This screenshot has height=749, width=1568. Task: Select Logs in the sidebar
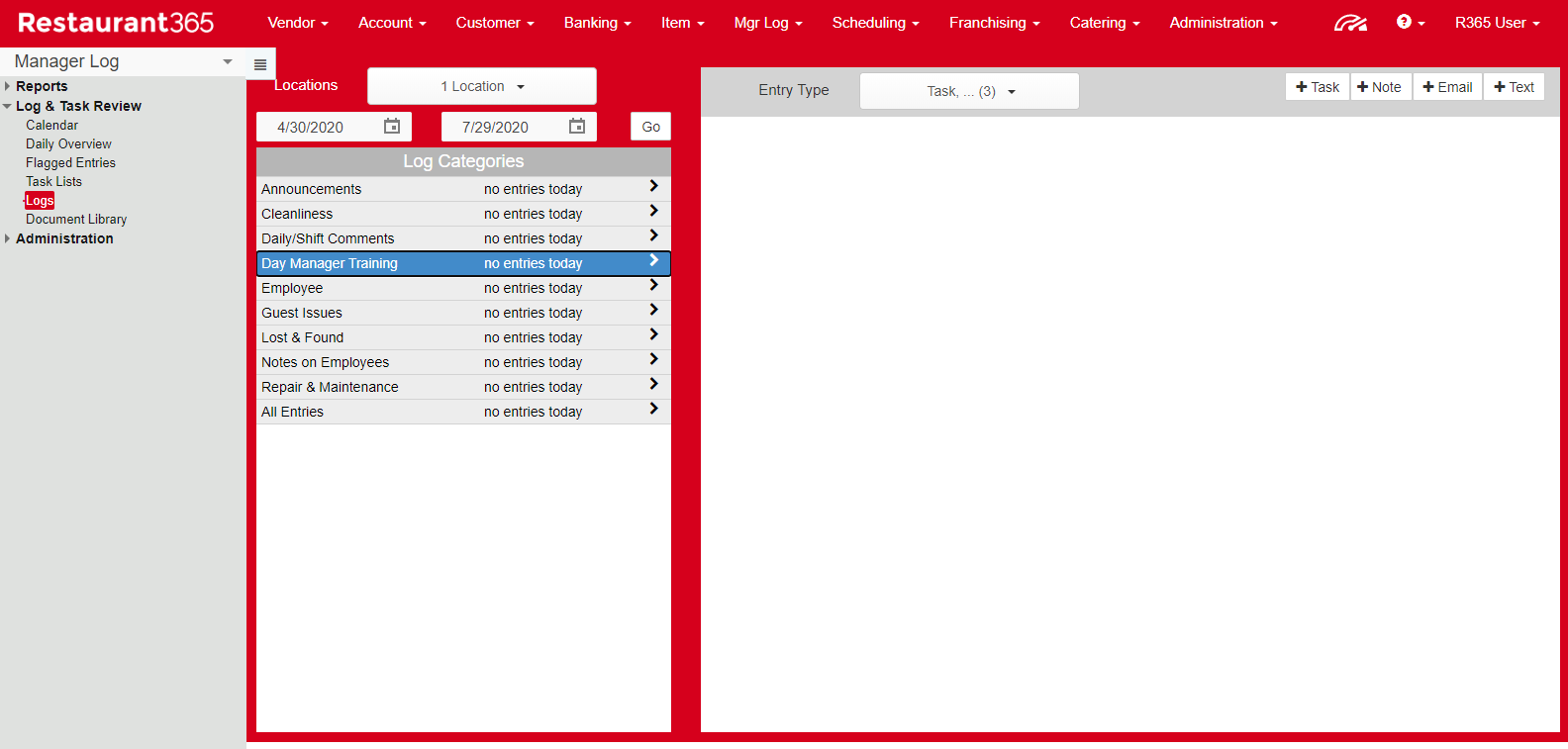tap(40, 200)
